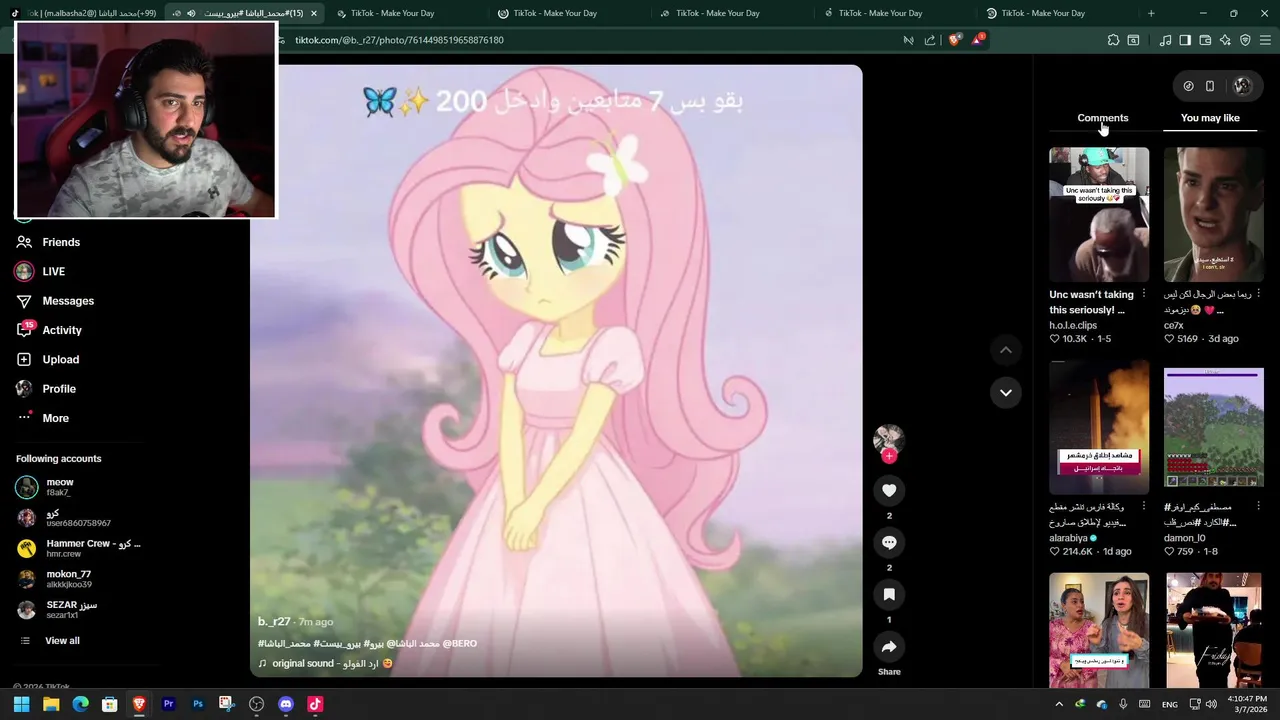Open the Brave Wallet icon
The height and width of the screenshot is (720, 1280).
pyautogui.click(x=1205, y=40)
